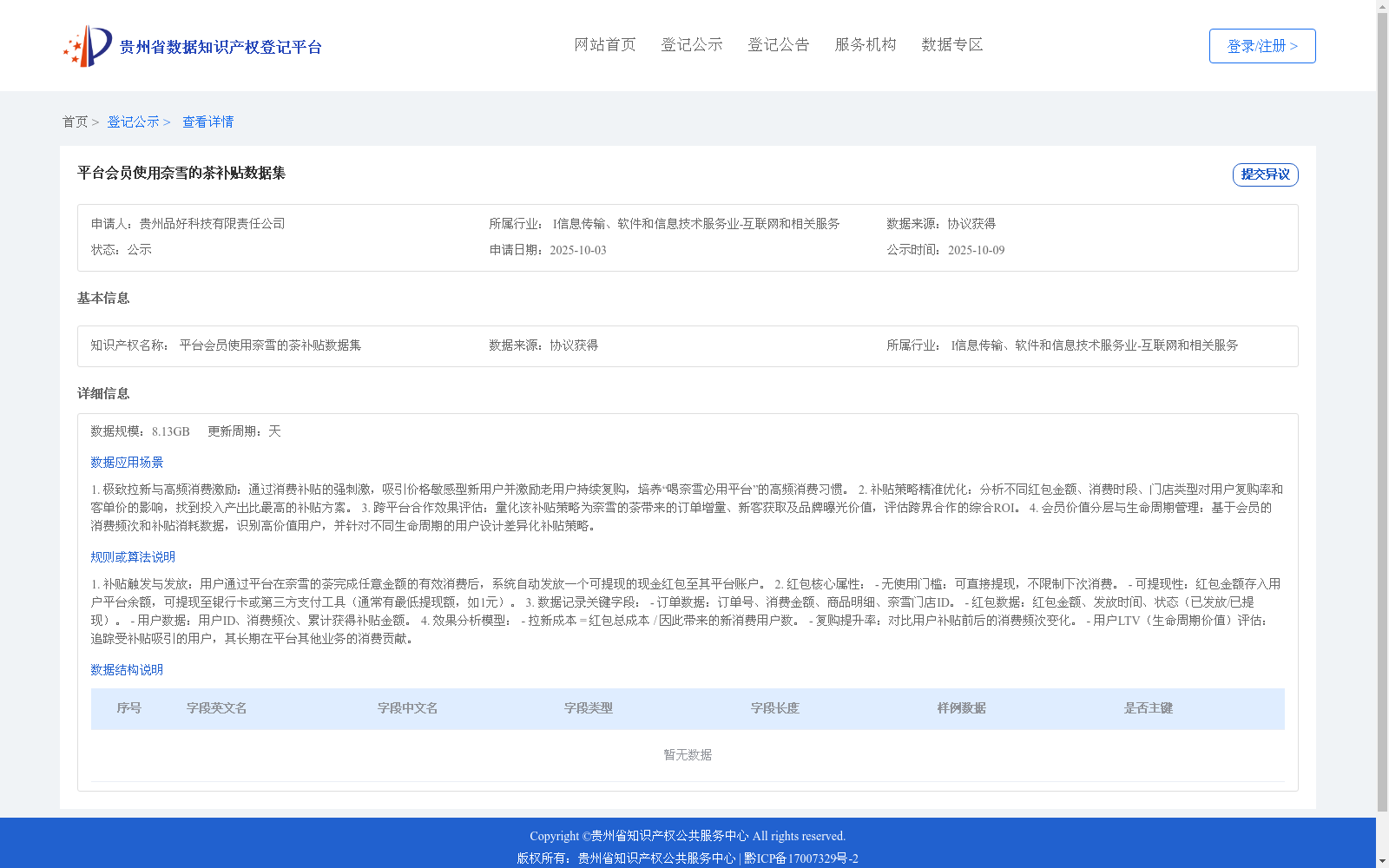1389x868 pixels.
Task: Click the 详细信息 section heading
Action: pyautogui.click(x=103, y=394)
